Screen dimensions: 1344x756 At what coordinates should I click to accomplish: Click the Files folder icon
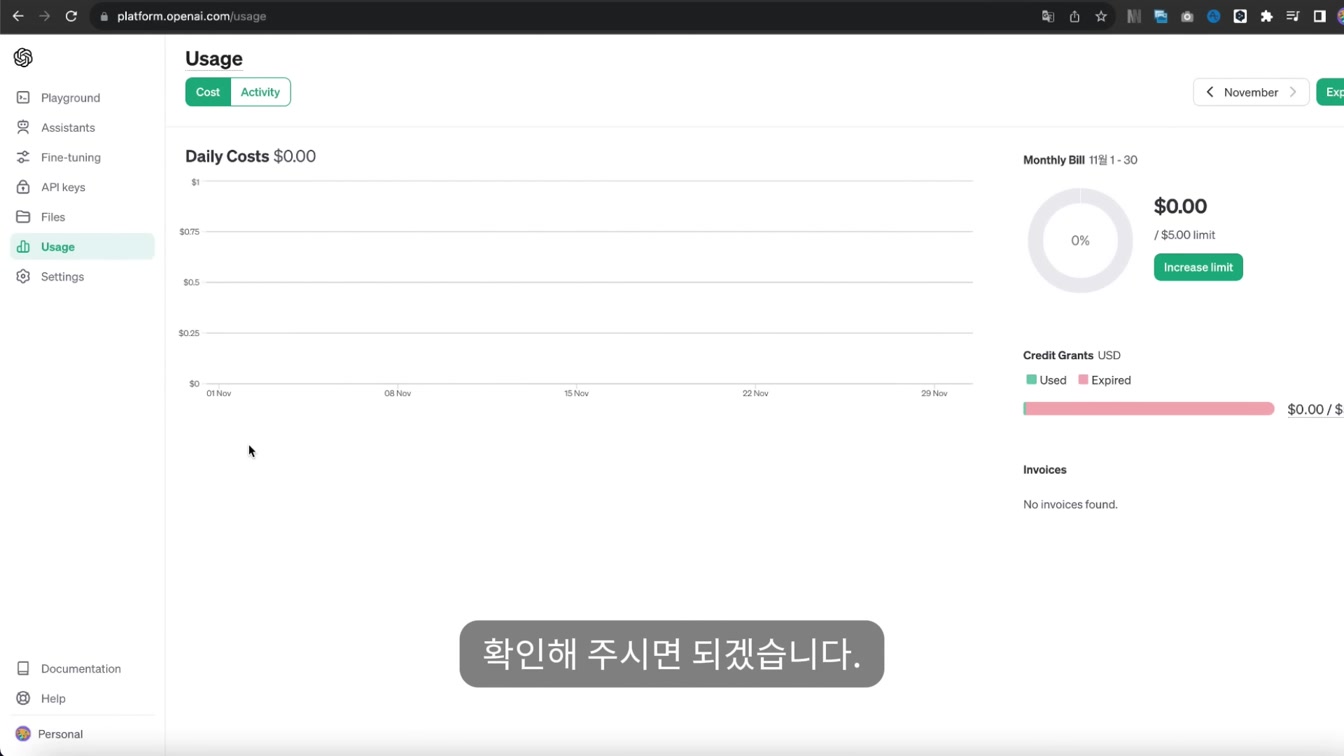23,217
